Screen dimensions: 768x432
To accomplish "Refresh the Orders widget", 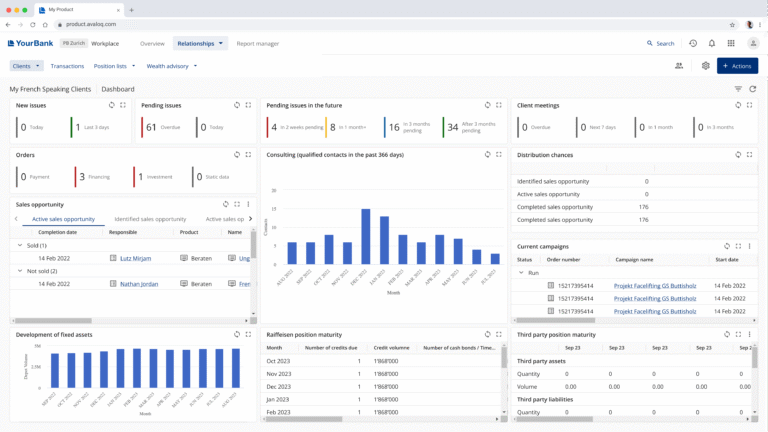I will tap(236, 155).
